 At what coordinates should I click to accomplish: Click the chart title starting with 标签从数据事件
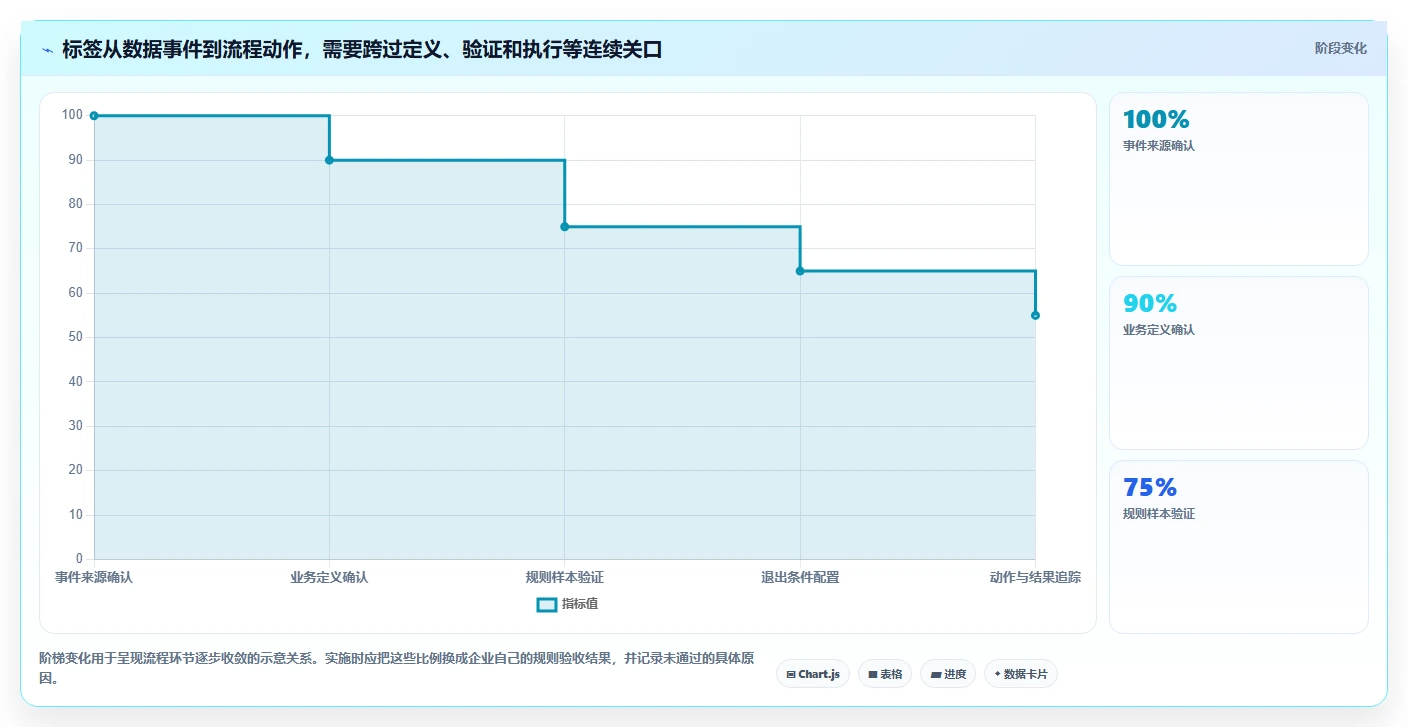tap(363, 50)
